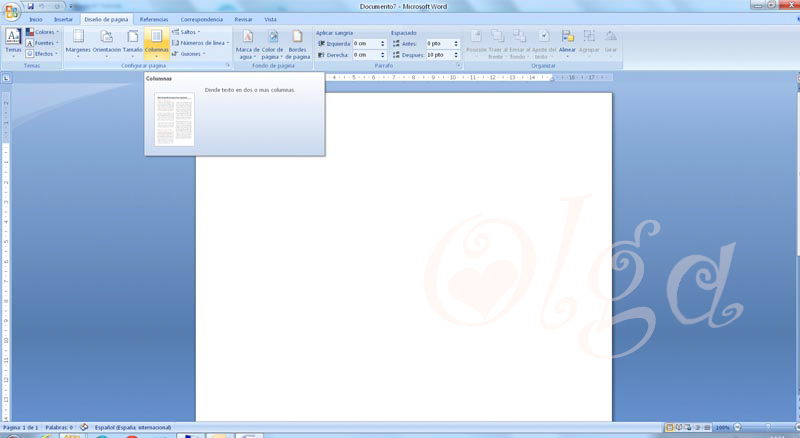
Task: Open the Guiones hyphenation menu
Action: tap(189, 54)
